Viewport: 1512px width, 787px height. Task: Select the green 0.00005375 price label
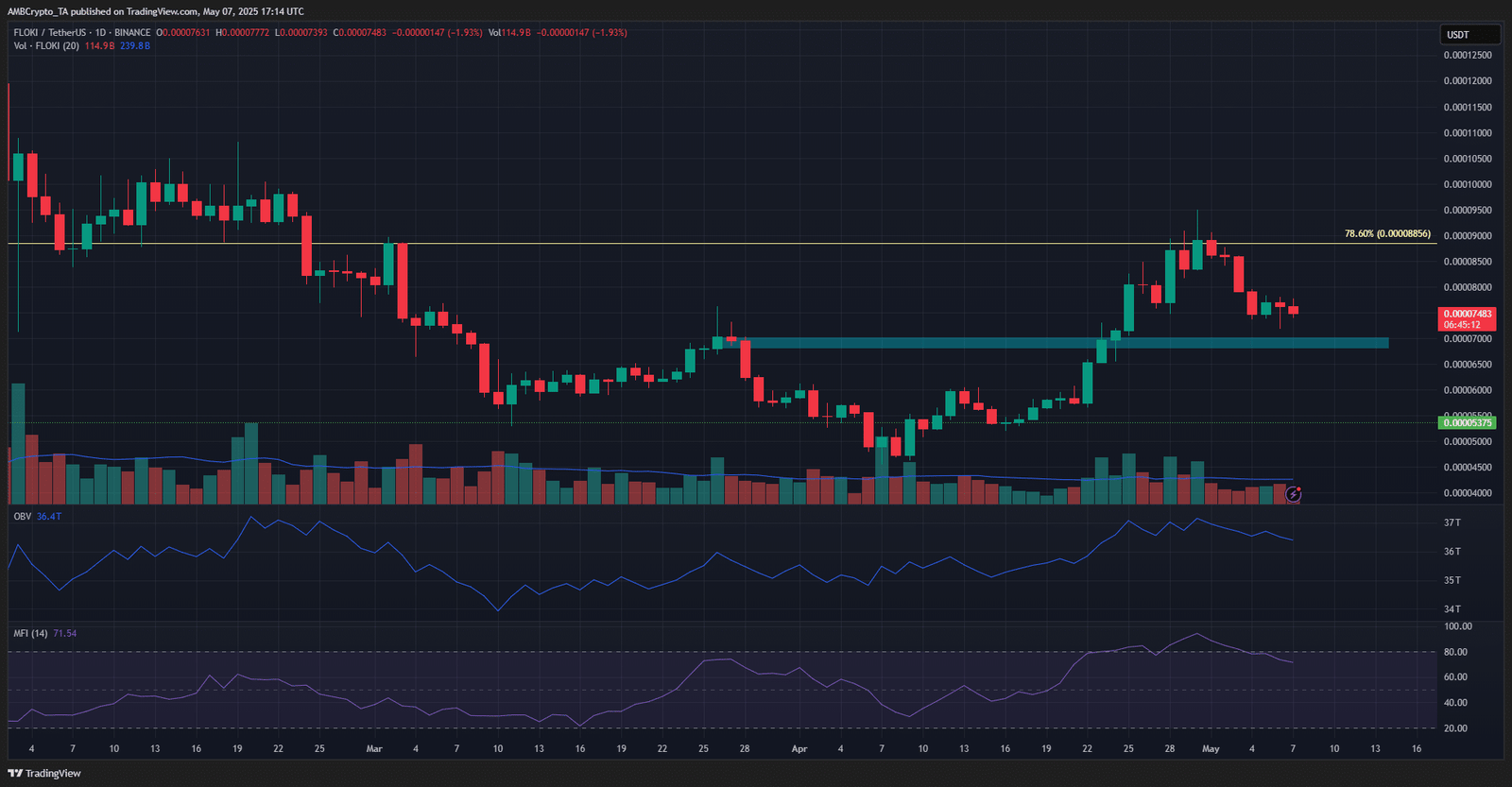point(1467,422)
